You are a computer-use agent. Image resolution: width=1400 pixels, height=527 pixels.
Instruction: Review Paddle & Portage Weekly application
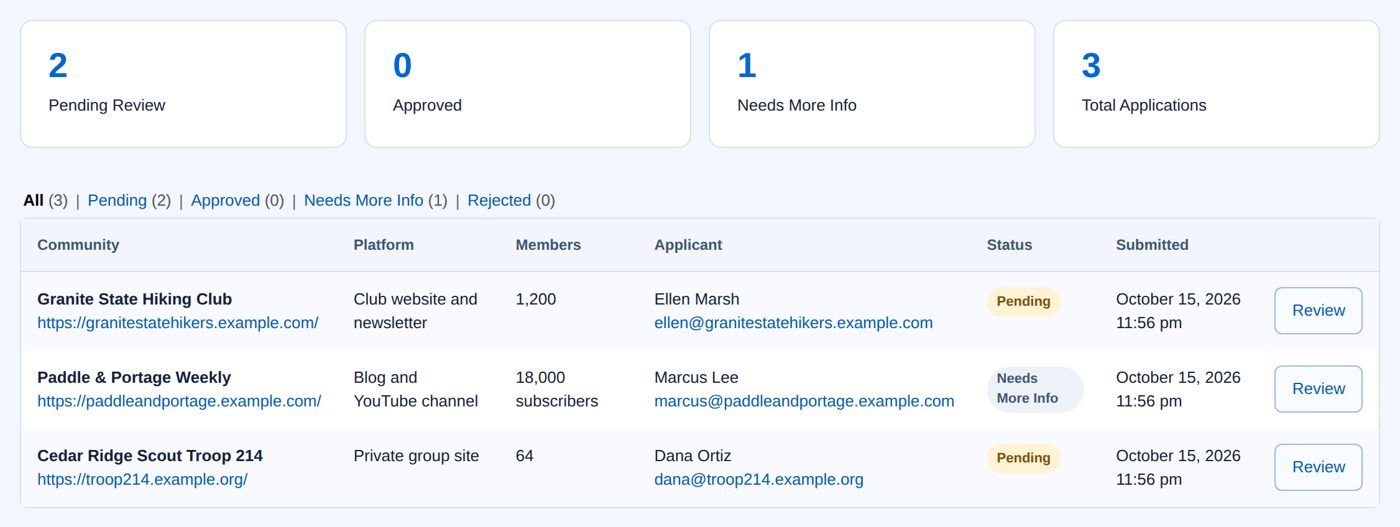click(1318, 389)
